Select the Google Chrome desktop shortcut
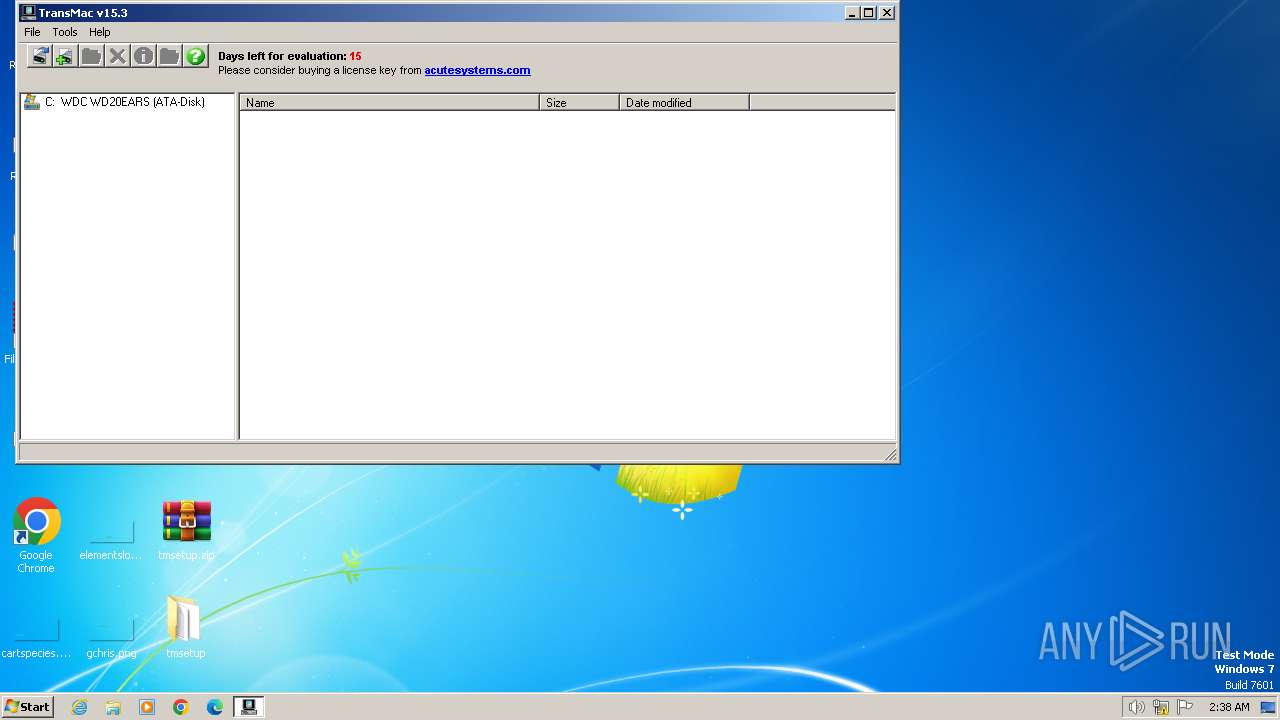 36,536
